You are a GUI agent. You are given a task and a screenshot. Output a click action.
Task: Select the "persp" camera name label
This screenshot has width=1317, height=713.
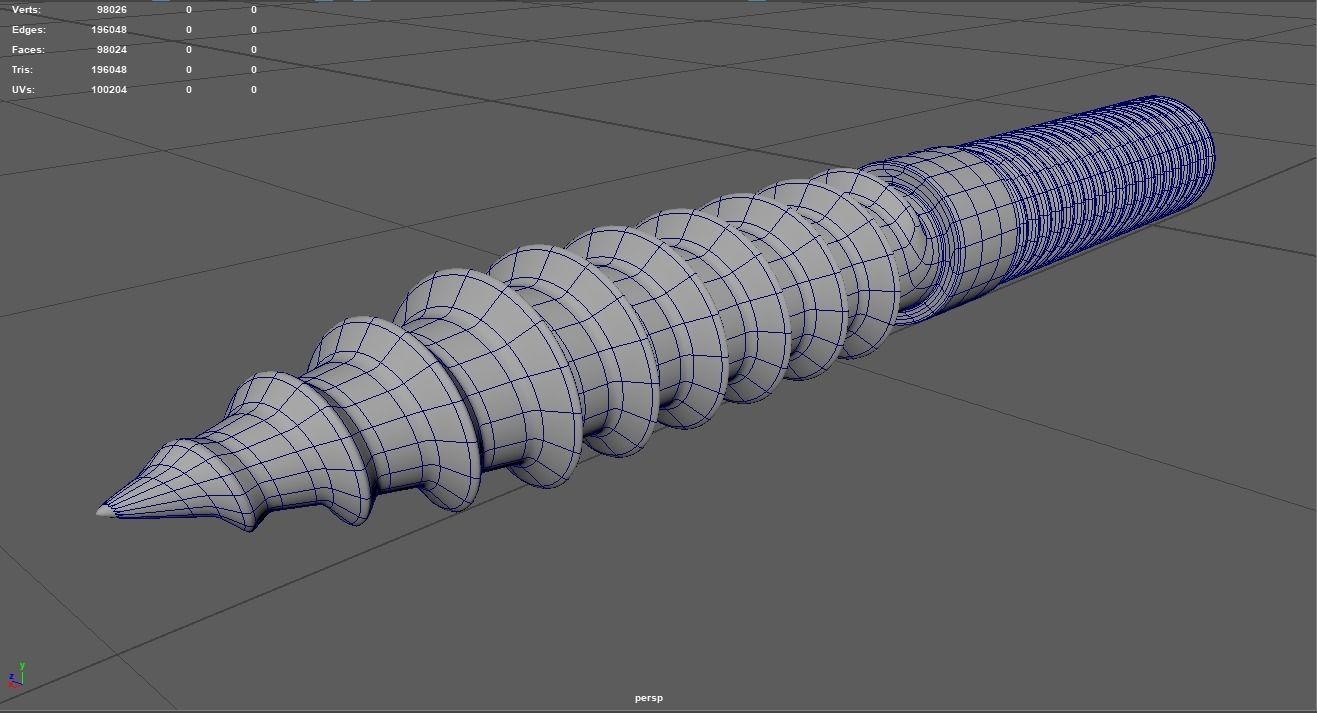[x=648, y=698]
